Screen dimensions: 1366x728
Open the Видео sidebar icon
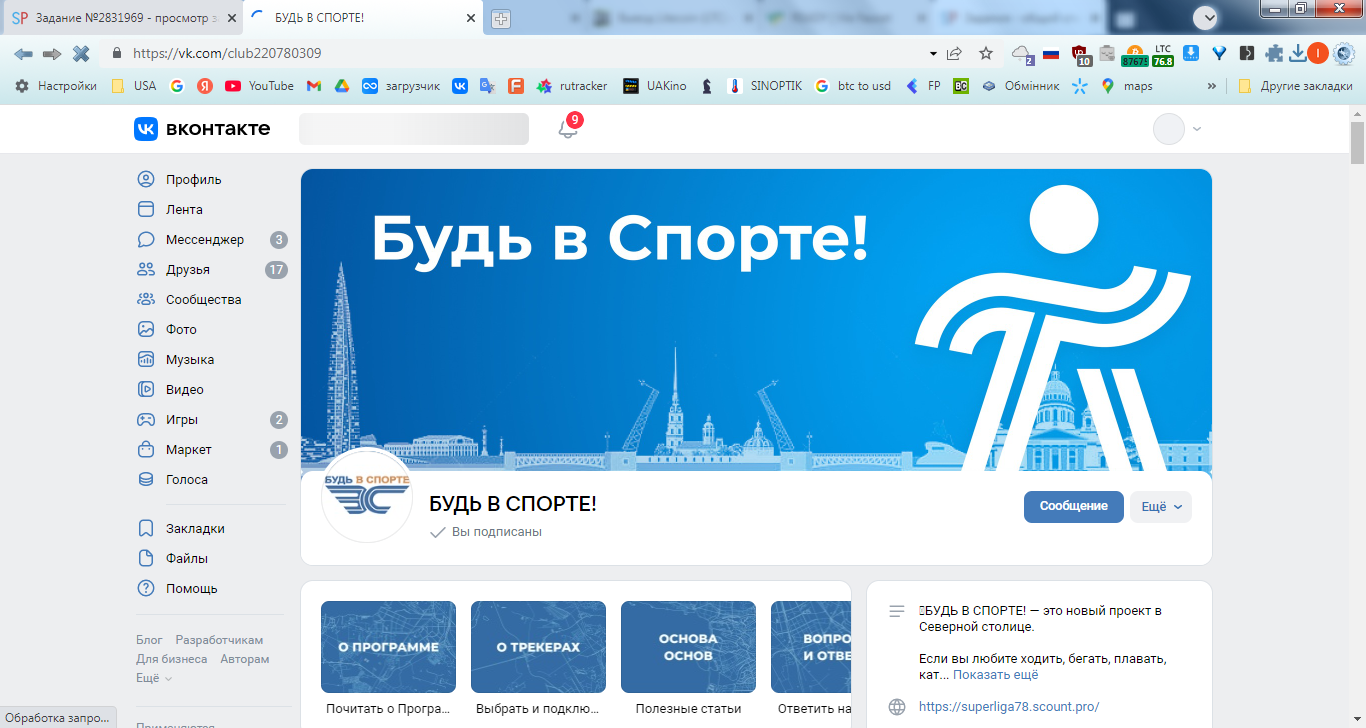point(146,390)
